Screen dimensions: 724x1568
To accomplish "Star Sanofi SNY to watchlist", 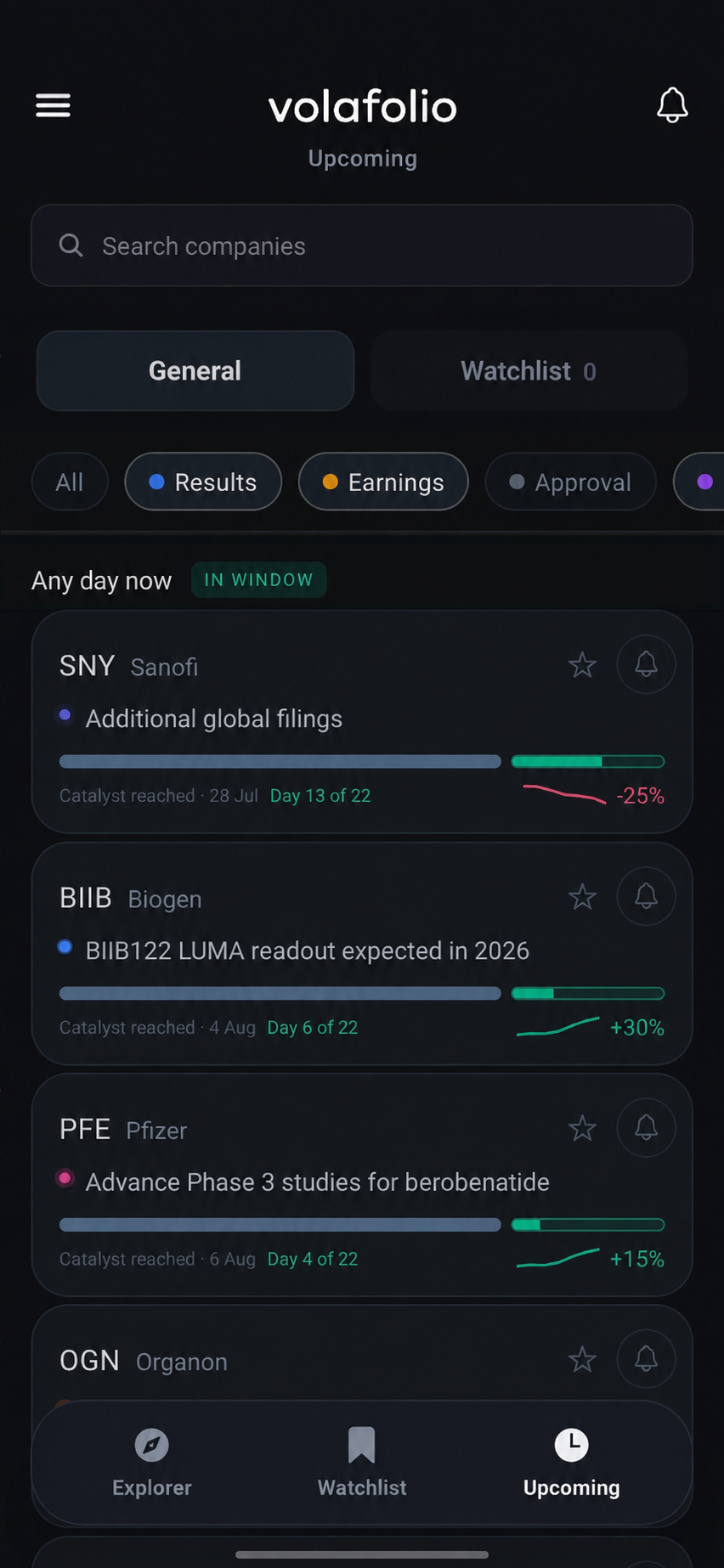I will click(x=582, y=665).
